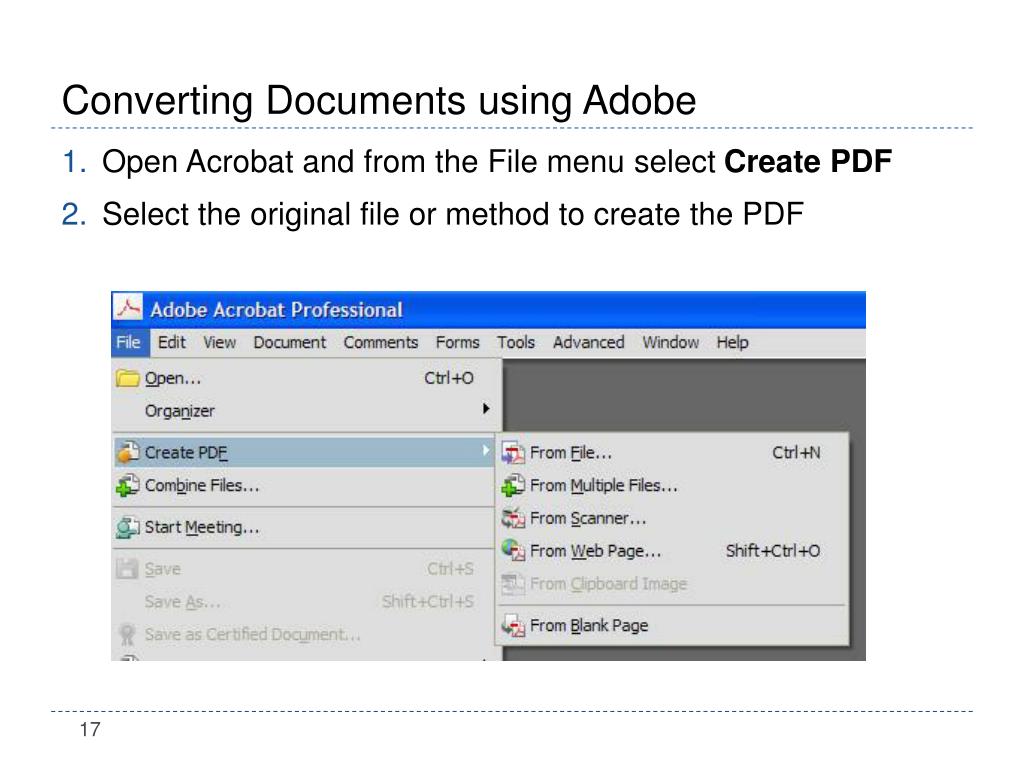Click the Shift+Ctrl+O shortcut text
1024x768 pixels.
point(773,551)
